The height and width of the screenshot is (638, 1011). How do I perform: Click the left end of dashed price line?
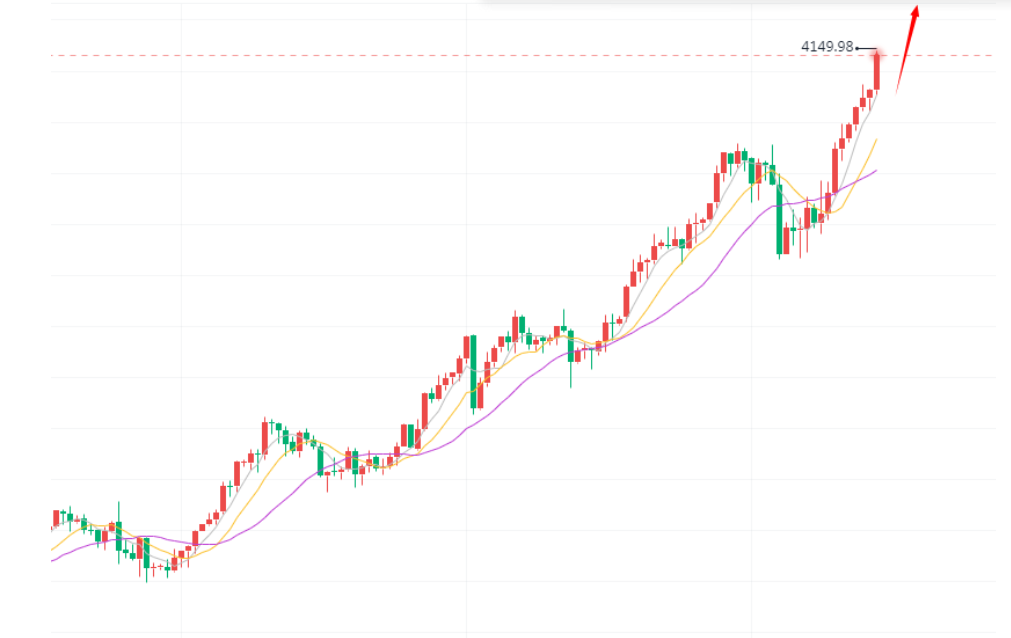coord(54,55)
